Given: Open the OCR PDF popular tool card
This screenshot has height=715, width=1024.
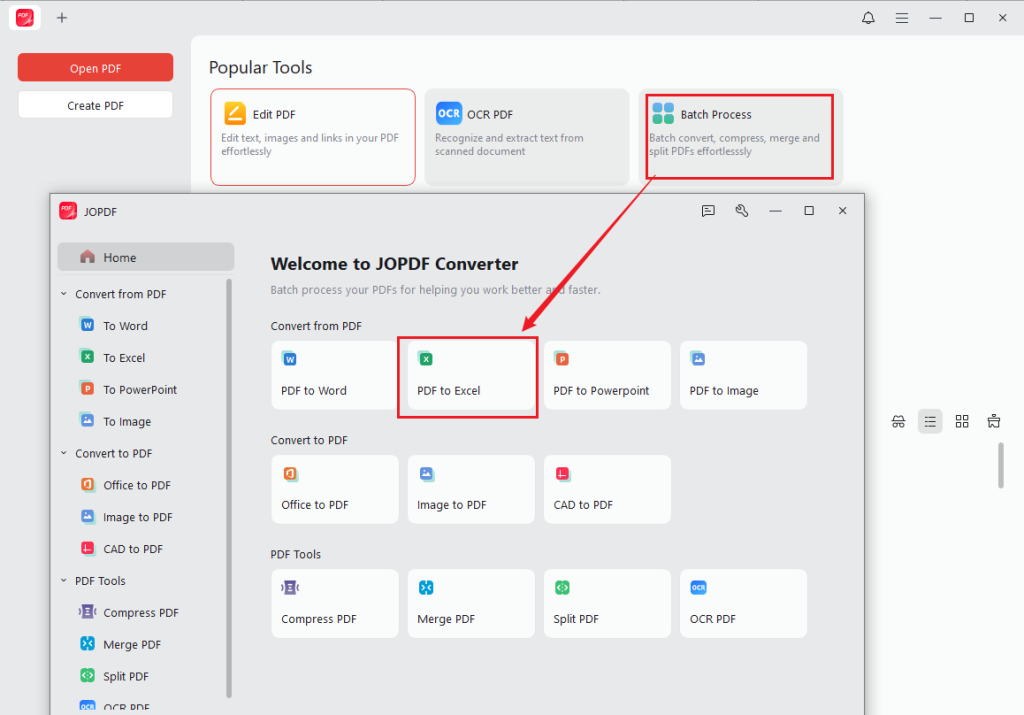Looking at the screenshot, I should tap(526, 137).
